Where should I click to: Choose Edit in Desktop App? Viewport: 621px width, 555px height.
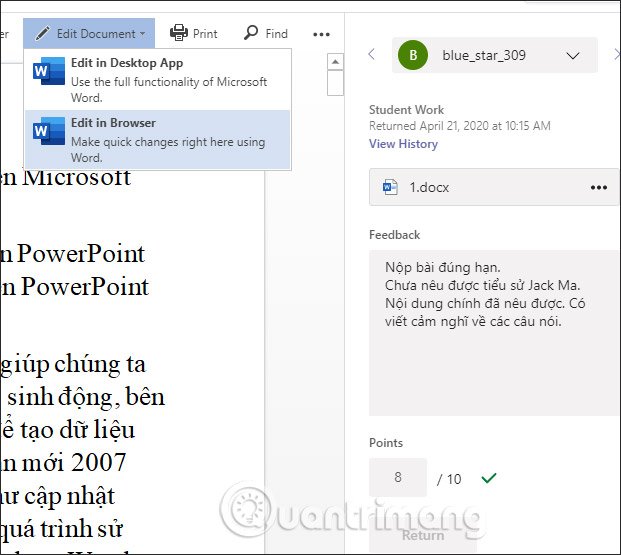tap(158, 80)
